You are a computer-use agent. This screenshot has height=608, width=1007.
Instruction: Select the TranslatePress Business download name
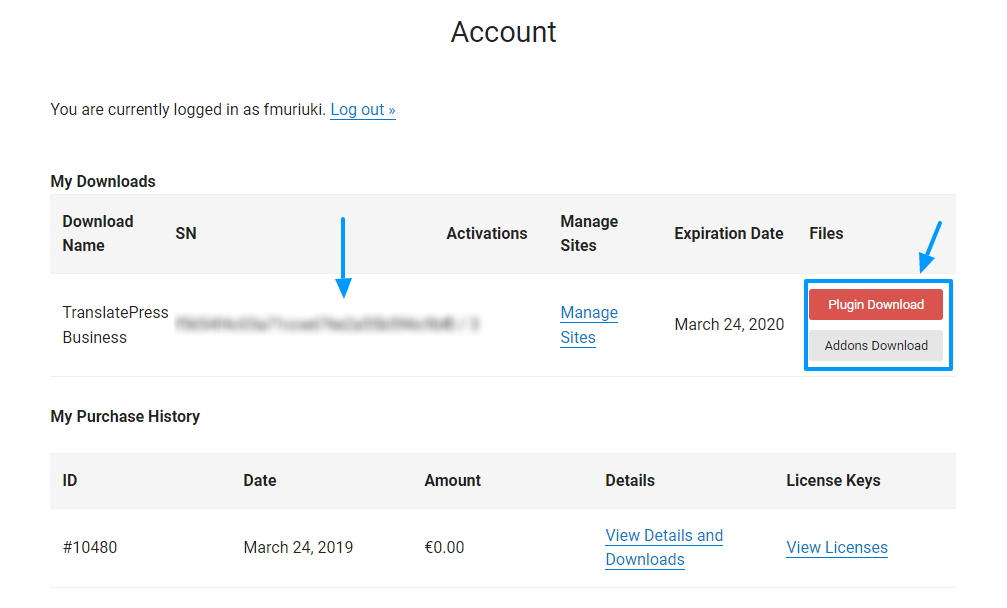[116, 325]
